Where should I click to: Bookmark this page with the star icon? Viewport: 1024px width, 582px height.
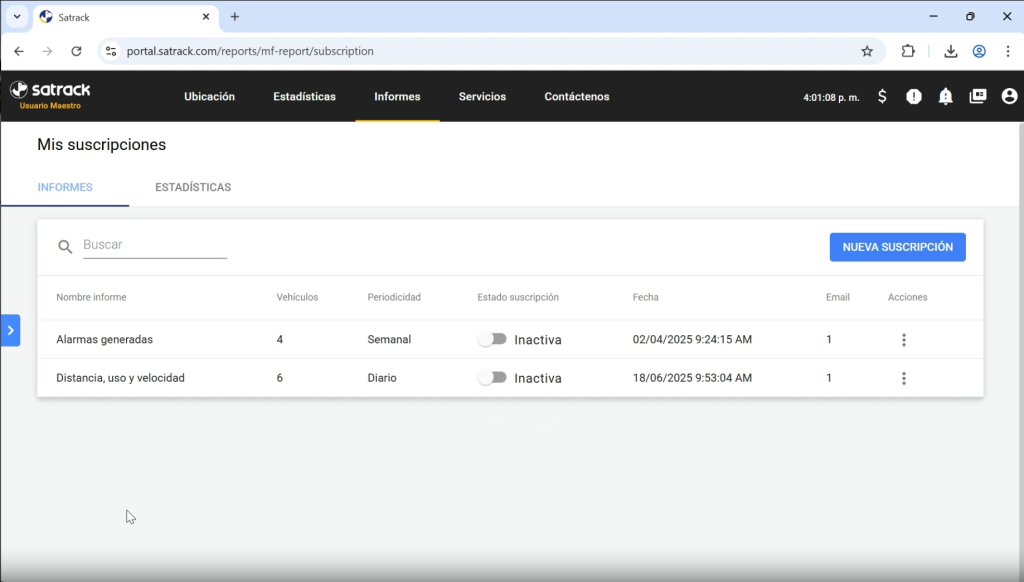click(867, 51)
